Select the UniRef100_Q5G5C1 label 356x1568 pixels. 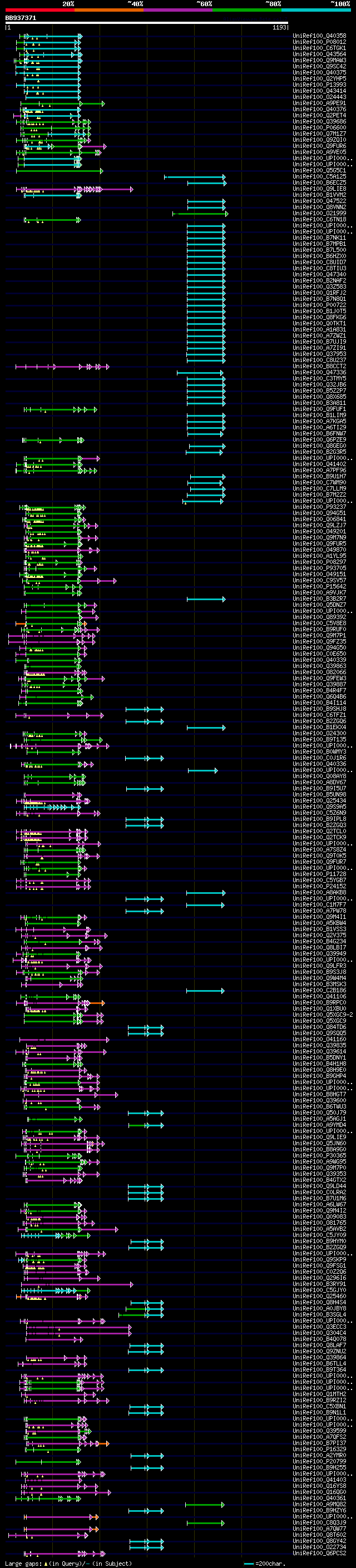319,170
